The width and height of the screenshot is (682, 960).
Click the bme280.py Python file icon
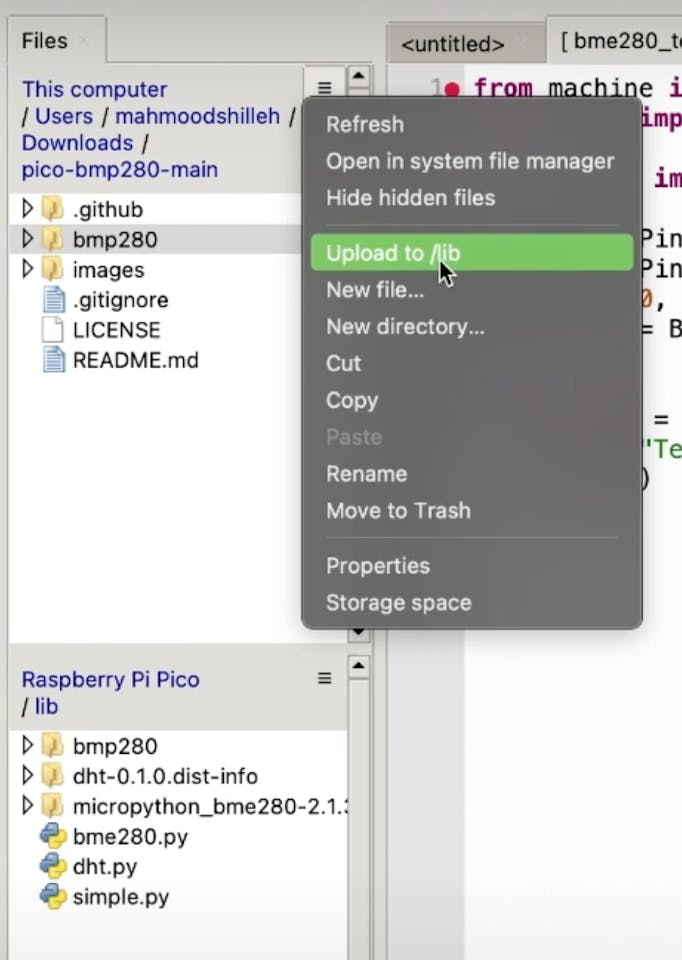(x=52, y=836)
